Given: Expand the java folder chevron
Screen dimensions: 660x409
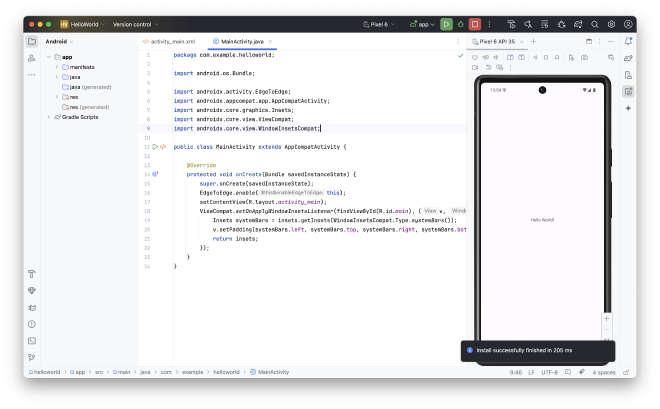Looking at the screenshot, I should click(57, 77).
